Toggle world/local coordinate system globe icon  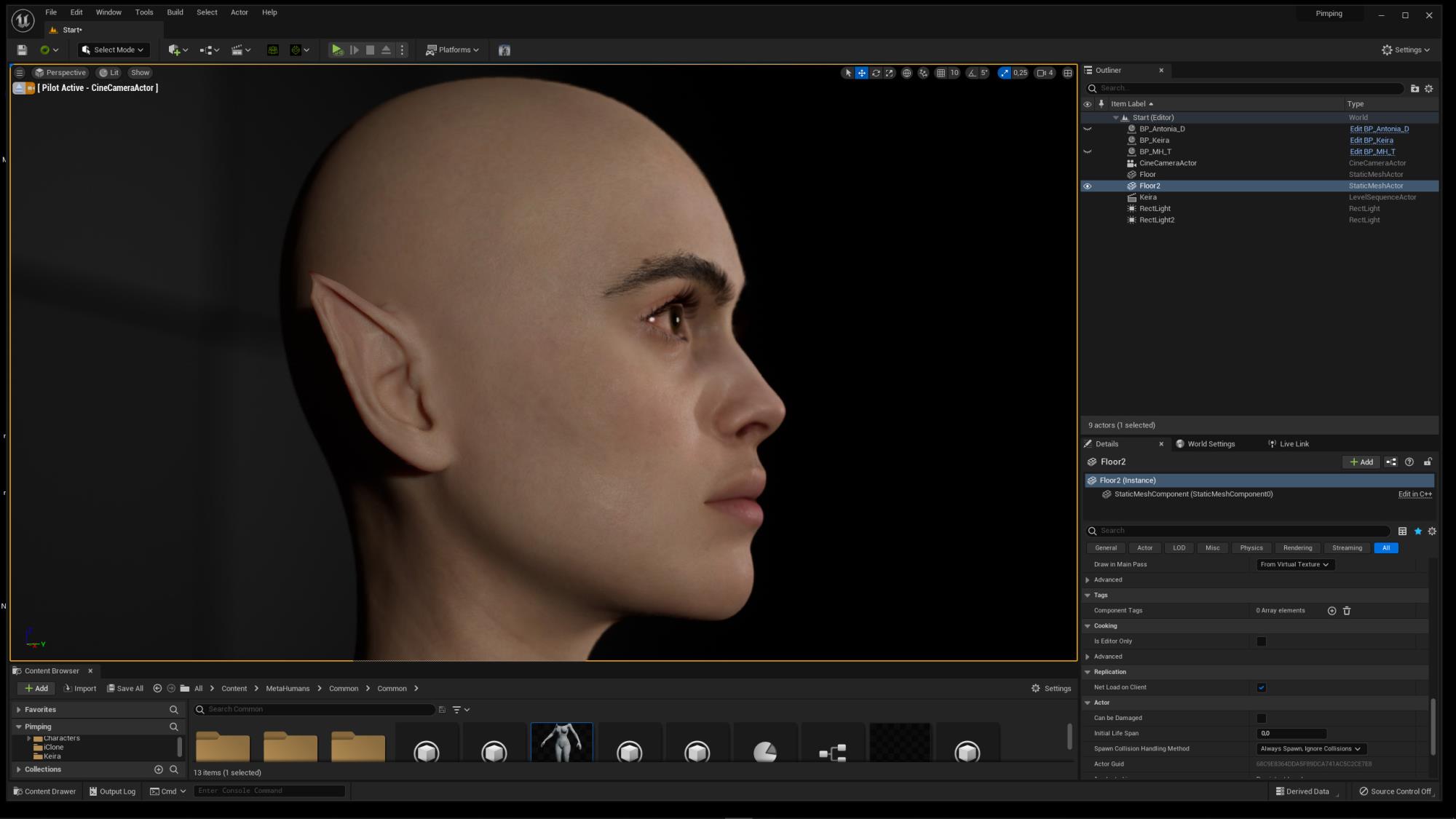907,73
